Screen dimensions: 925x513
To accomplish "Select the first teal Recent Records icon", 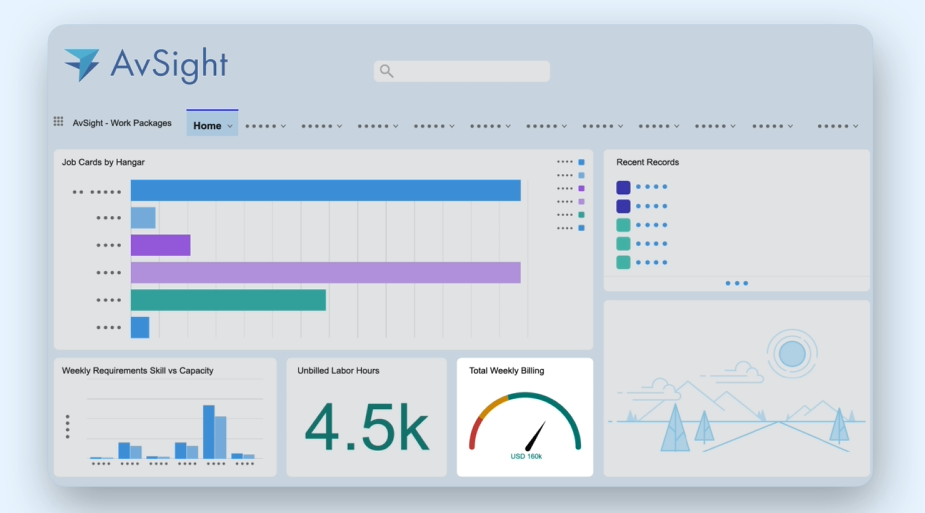I will tap(623, 225).
